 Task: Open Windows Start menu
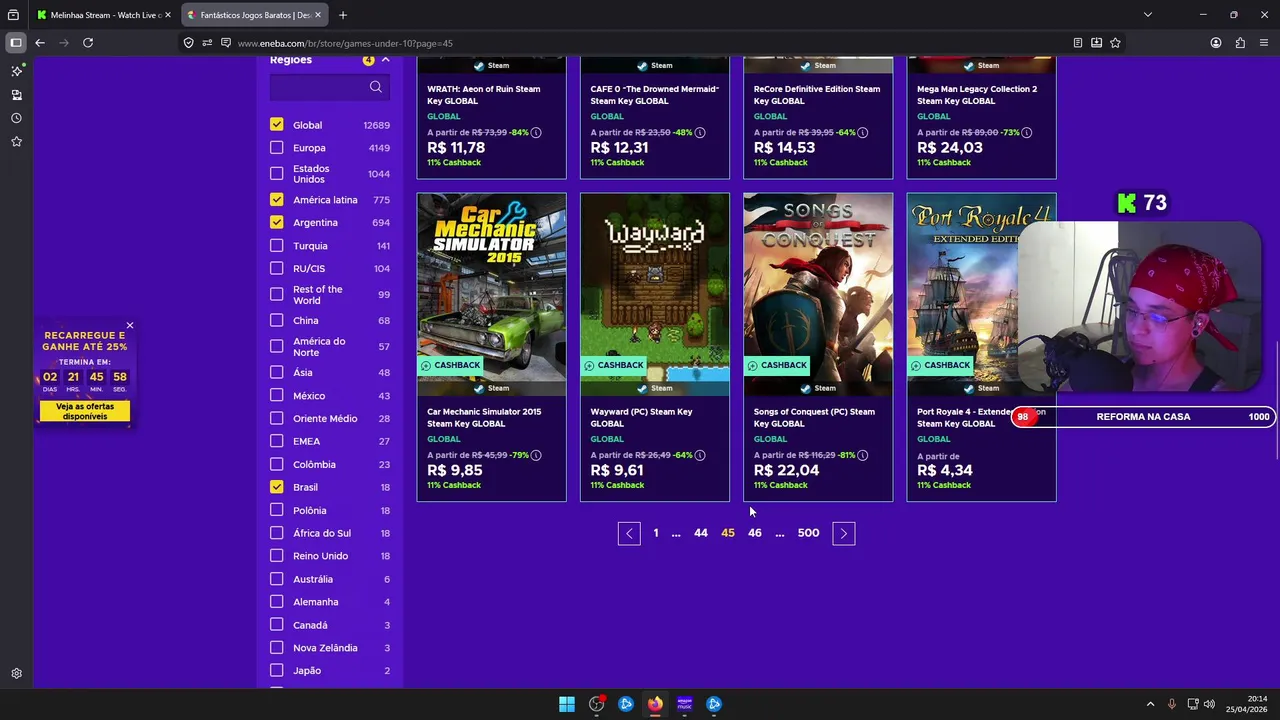pyautogui.click(x=567, y=704)
